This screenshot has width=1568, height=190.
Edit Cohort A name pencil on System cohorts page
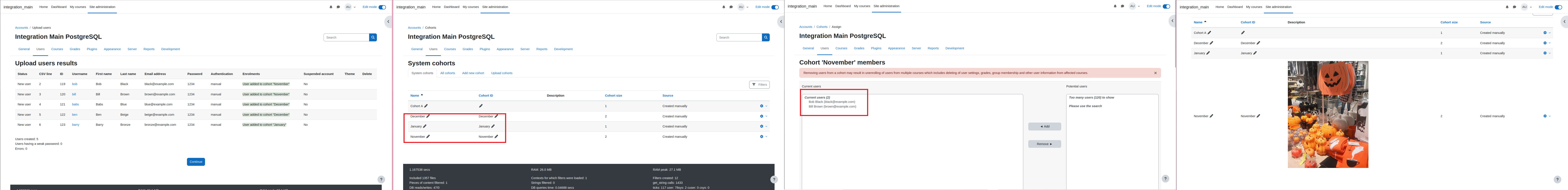click(426, 106)
